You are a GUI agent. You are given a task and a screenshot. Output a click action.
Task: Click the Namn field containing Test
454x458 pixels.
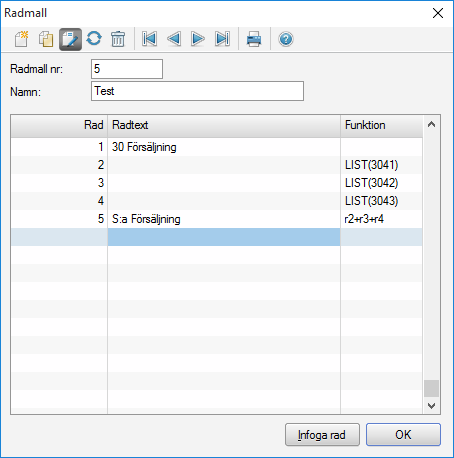197,91
